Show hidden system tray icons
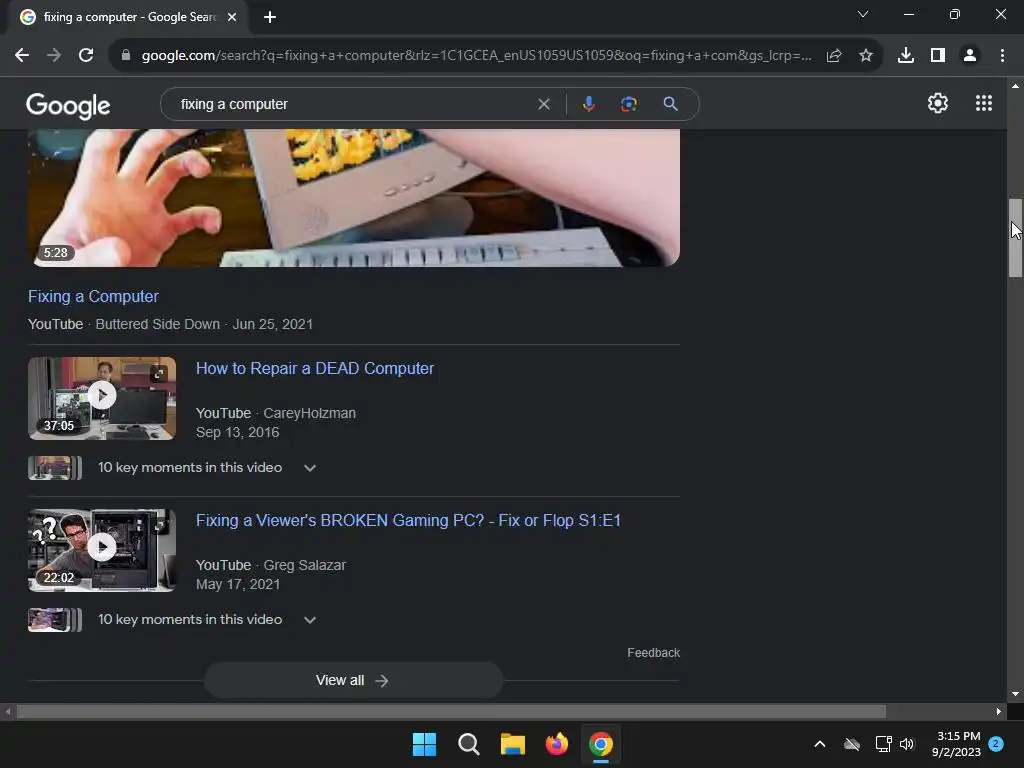Image resolution: width=1024 pixels, height=768 pixels. click(x=820, y=744)
